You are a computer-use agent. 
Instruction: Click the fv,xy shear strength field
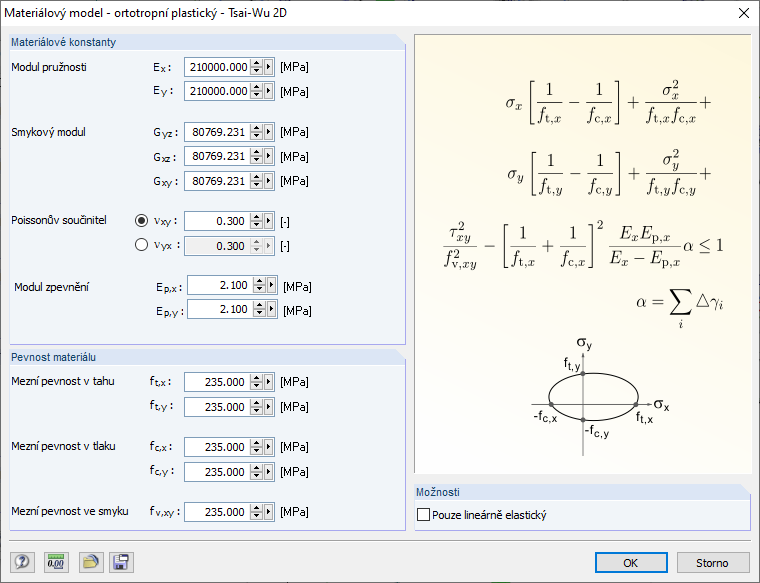pyautogui.click(x=218, y=512)
